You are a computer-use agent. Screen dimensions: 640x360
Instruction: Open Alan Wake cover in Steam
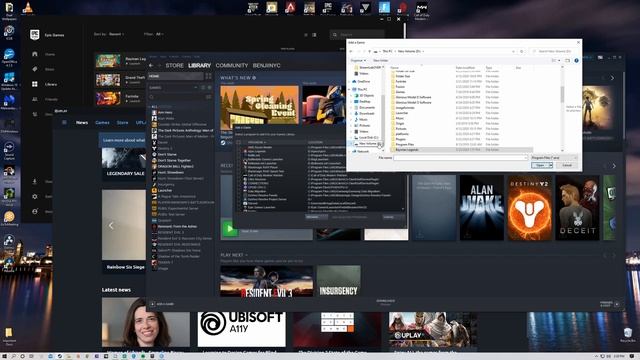tap(482, 207)
